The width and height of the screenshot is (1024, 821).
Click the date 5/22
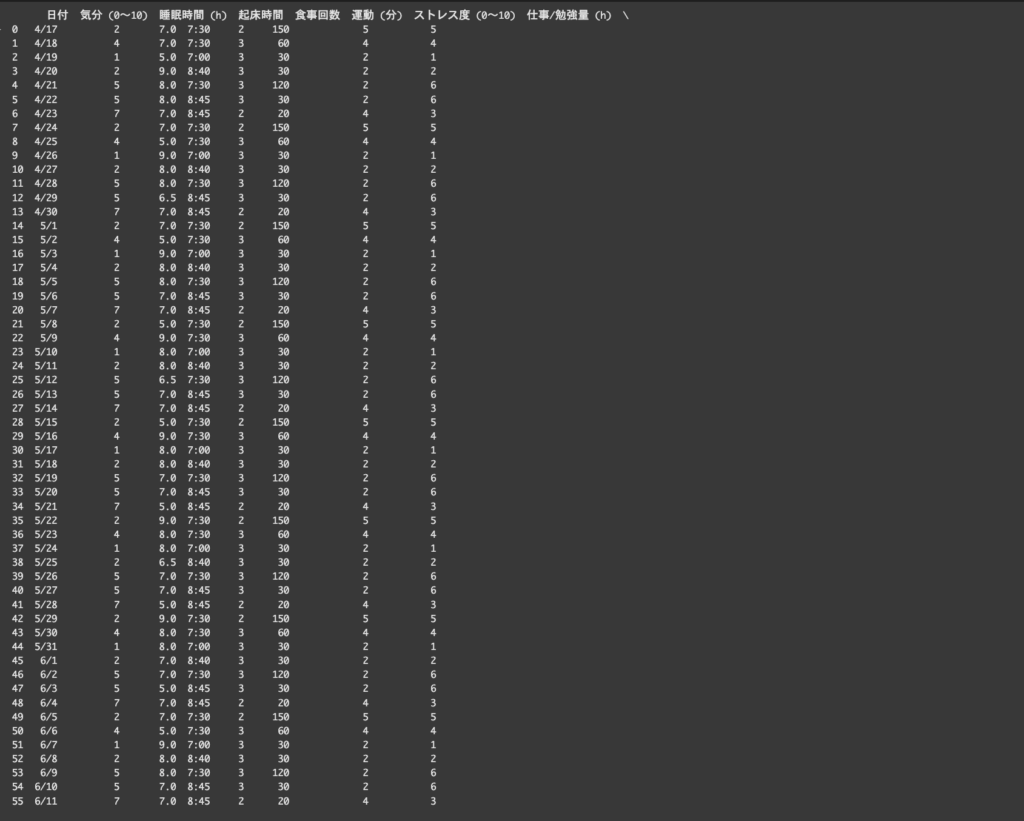pos(46,521)
